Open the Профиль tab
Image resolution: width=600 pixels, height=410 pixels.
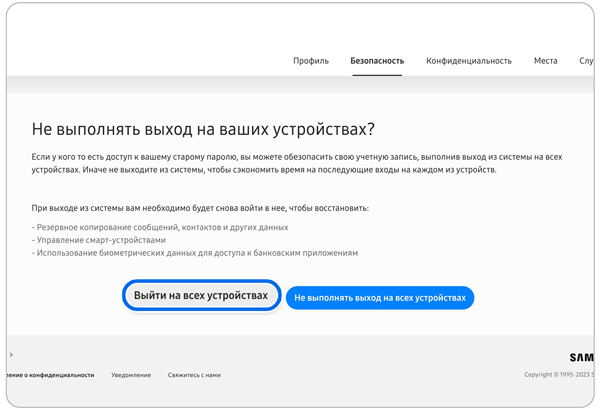pyautogui.click(x=311, y=61)
